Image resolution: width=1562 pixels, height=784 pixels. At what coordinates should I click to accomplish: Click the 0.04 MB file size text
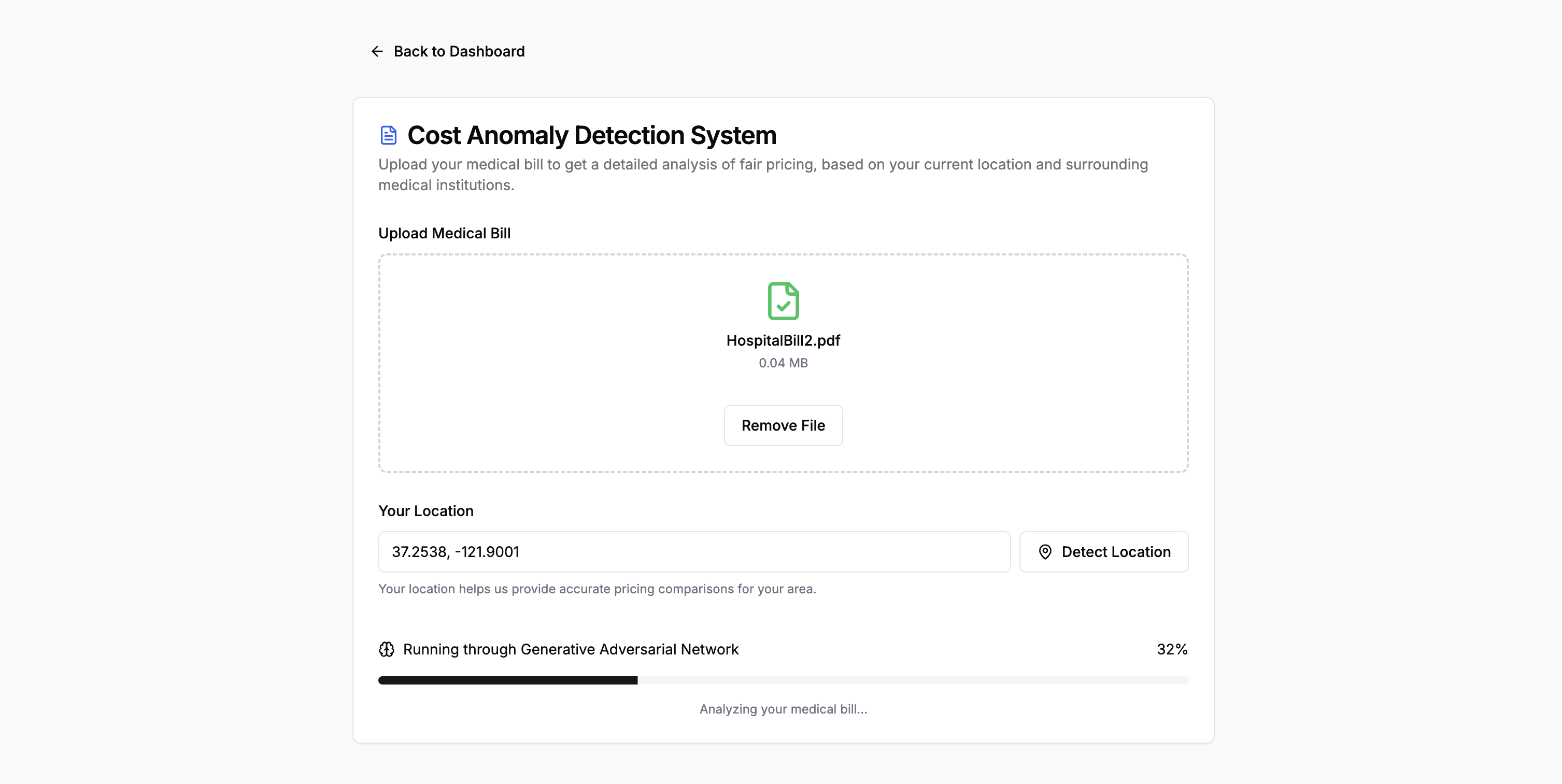click(x=783, y=363)
